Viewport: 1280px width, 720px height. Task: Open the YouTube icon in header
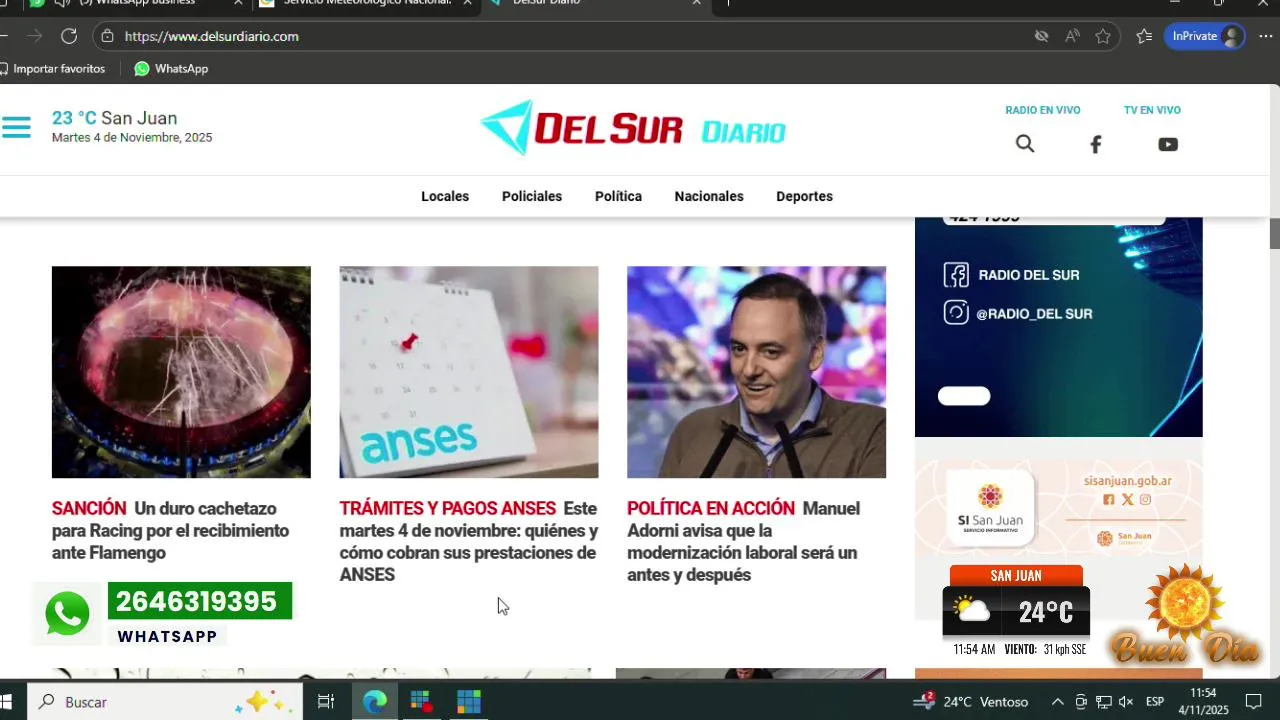coord(1168,144)
